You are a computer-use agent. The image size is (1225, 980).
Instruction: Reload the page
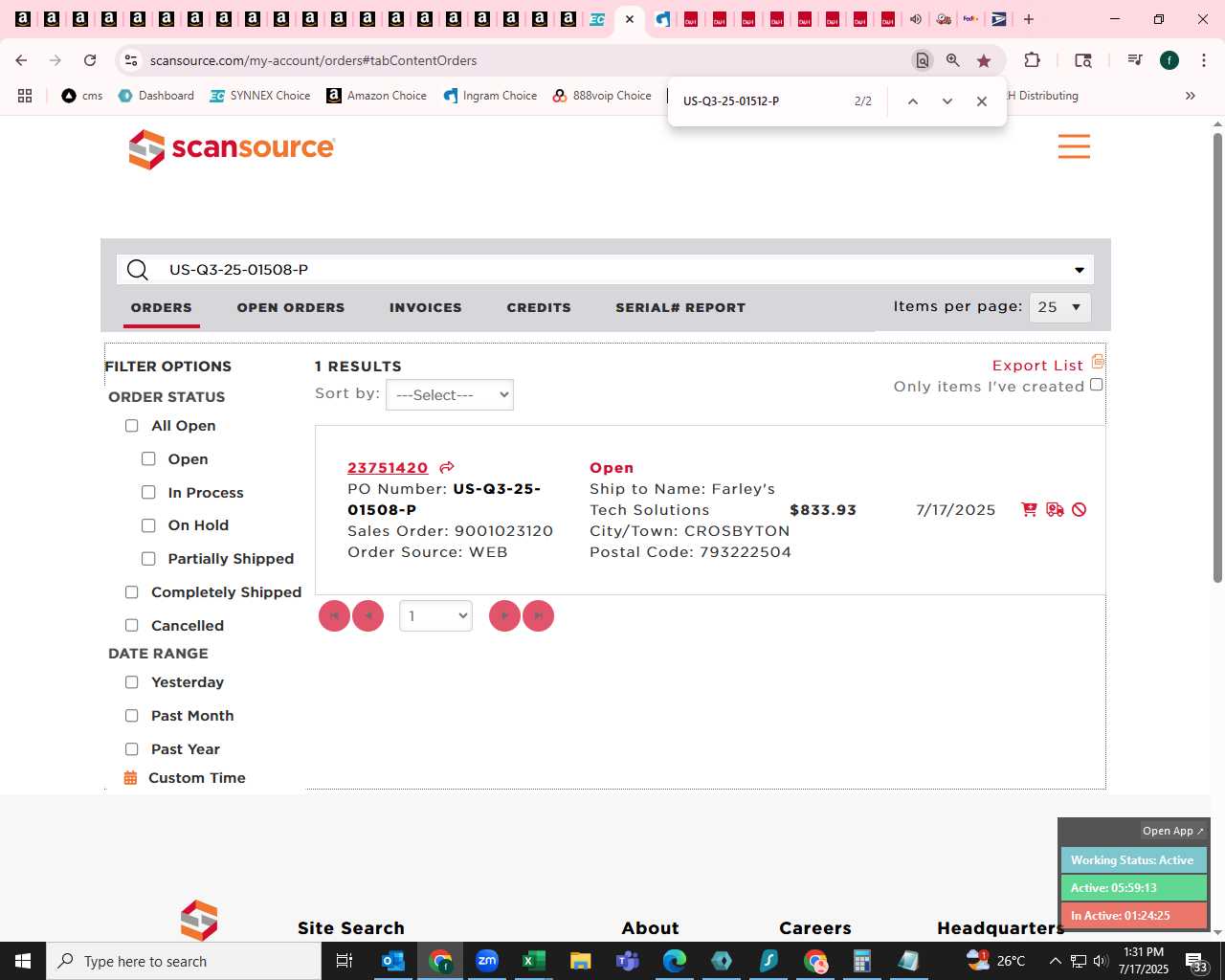[90, 60]
